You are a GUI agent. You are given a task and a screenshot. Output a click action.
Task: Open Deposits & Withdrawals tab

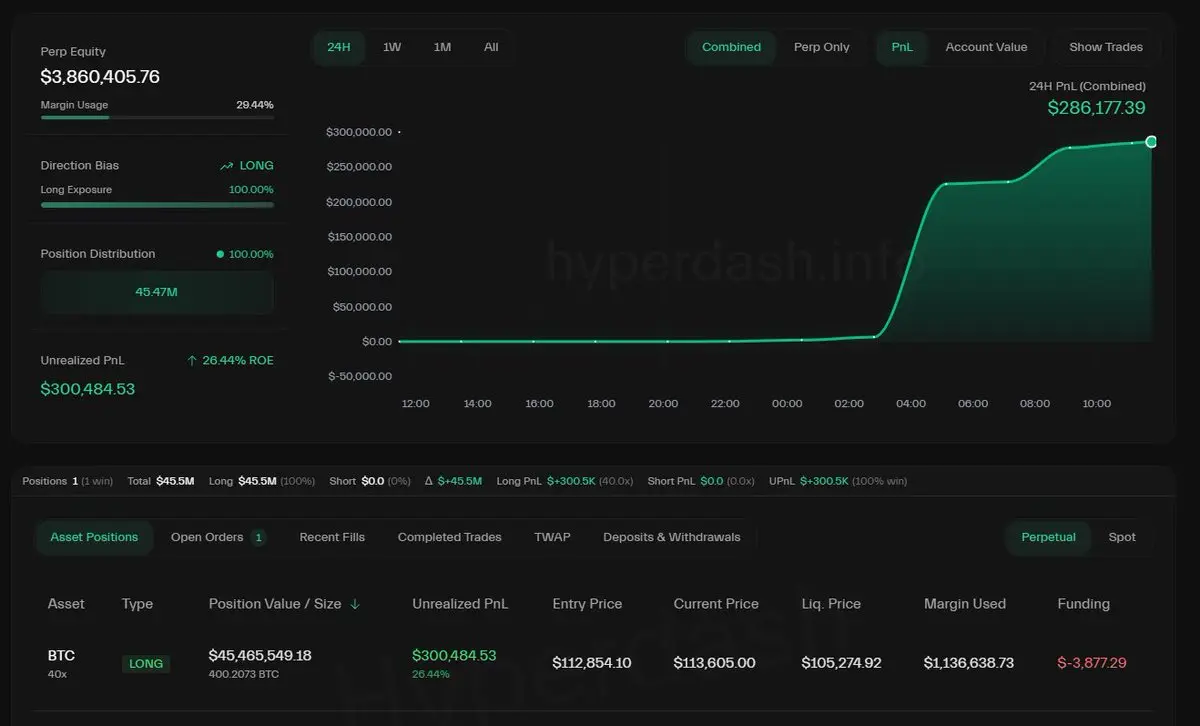coord(672,537)
